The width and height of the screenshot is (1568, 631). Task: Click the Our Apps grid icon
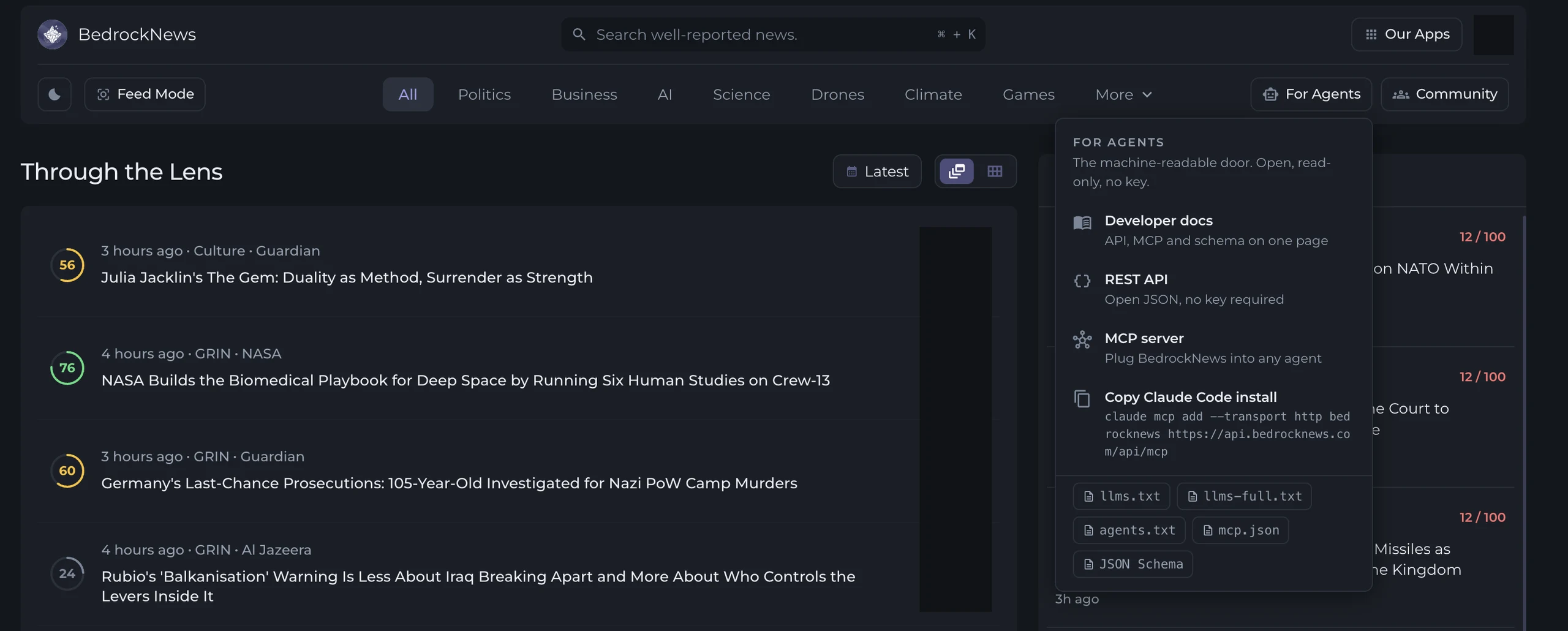1371,35
